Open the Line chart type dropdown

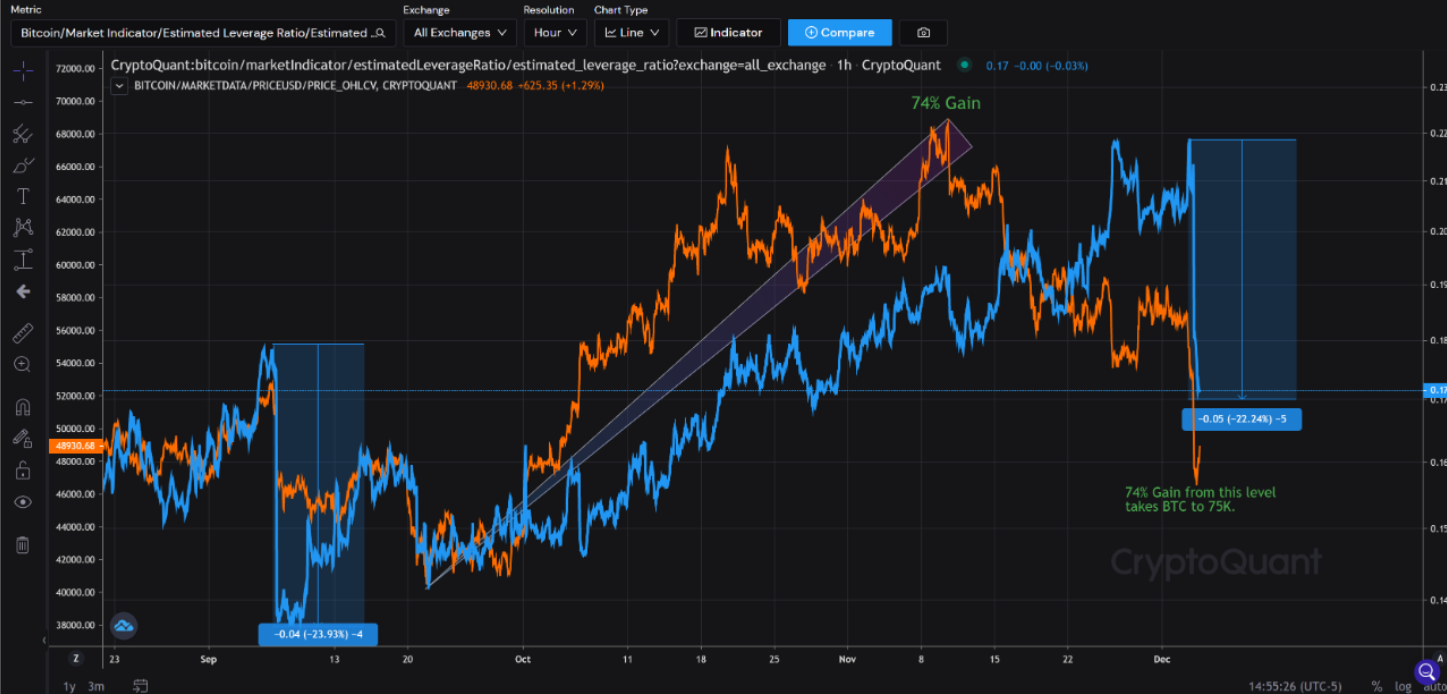[x=631, y=32]
